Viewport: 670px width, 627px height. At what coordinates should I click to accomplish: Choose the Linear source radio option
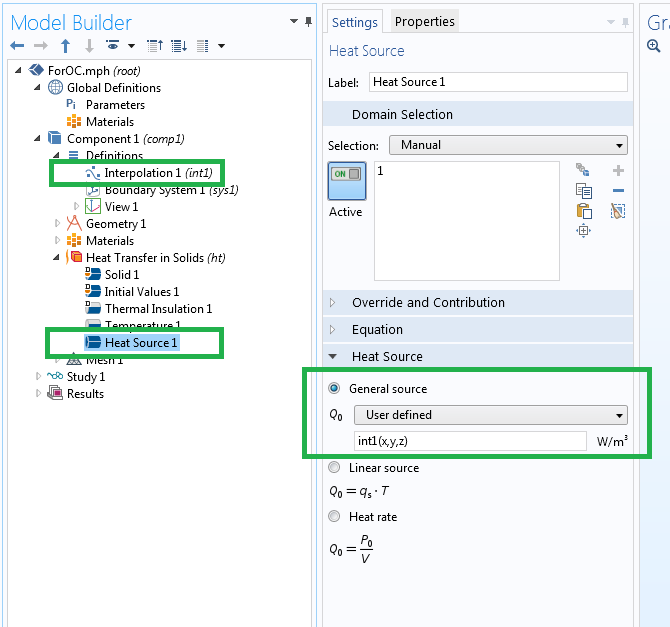pos(335,468)
